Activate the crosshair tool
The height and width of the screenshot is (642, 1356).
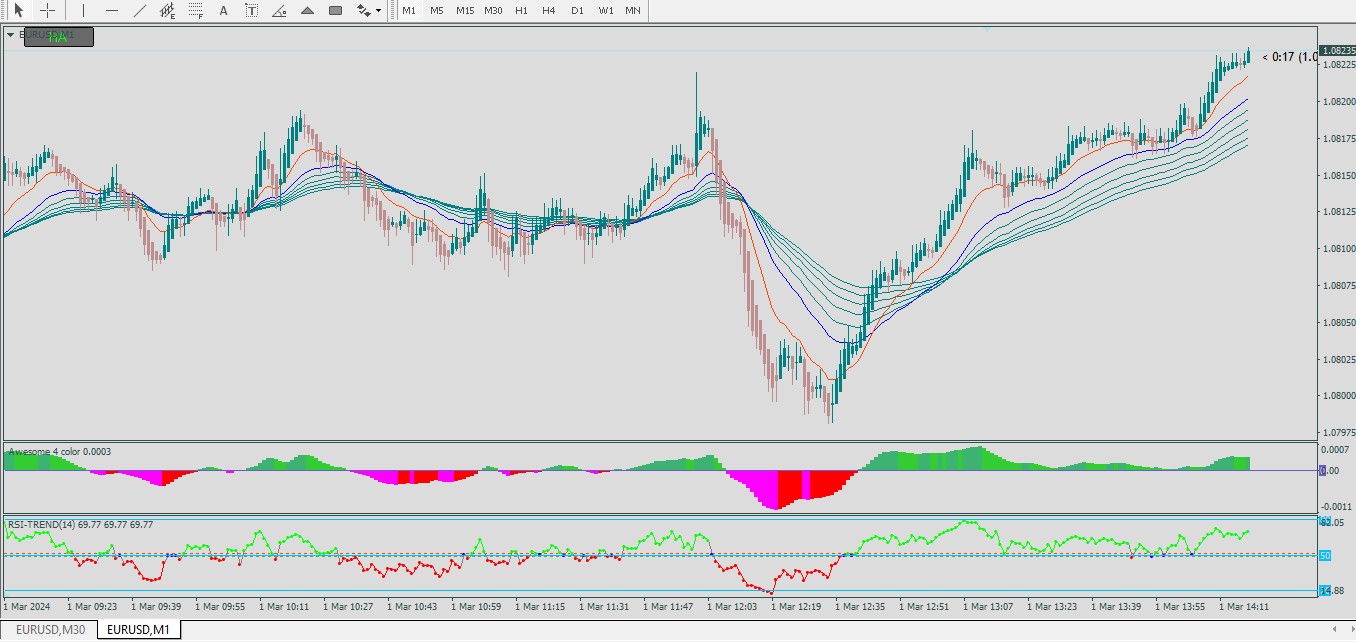(47, 10)
